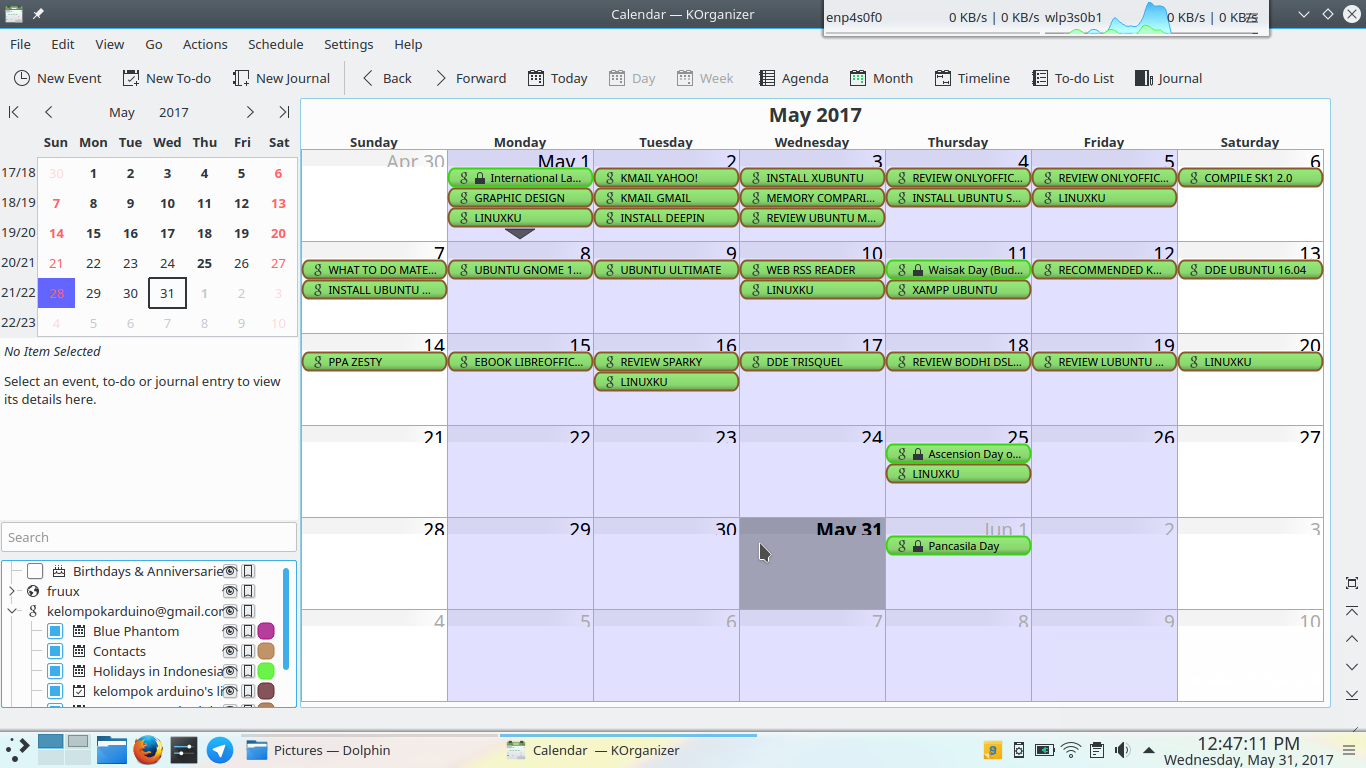This screenshot has width=1366, height=768.
Task: Jump to previous year in mini calendar
Action: 14,112
